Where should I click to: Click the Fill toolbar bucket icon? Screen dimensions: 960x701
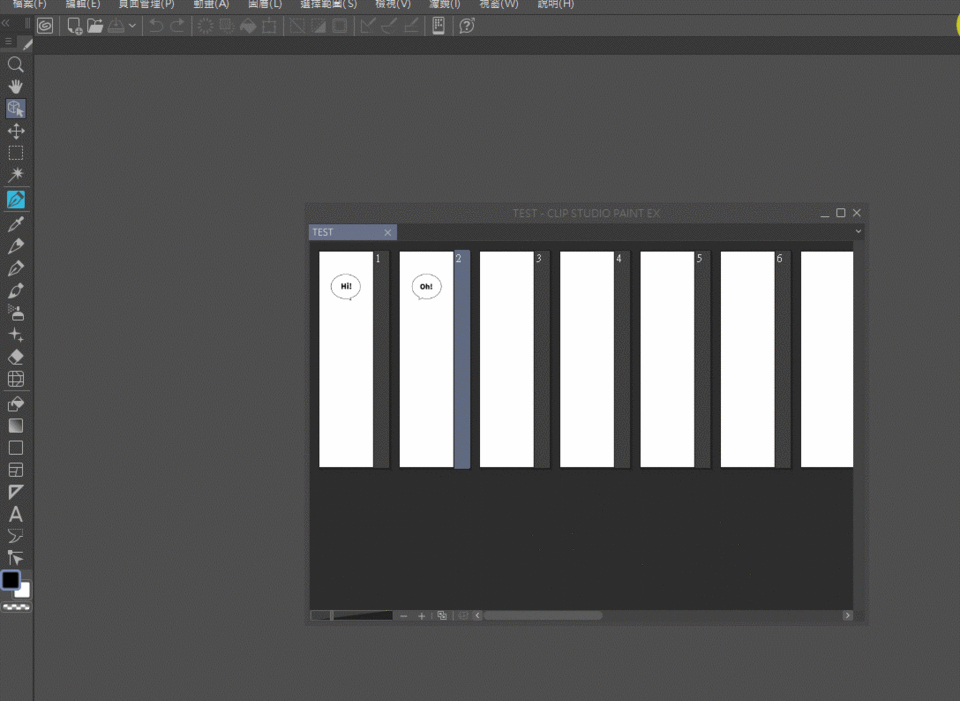pyautogui.click(x=248, y=26)
